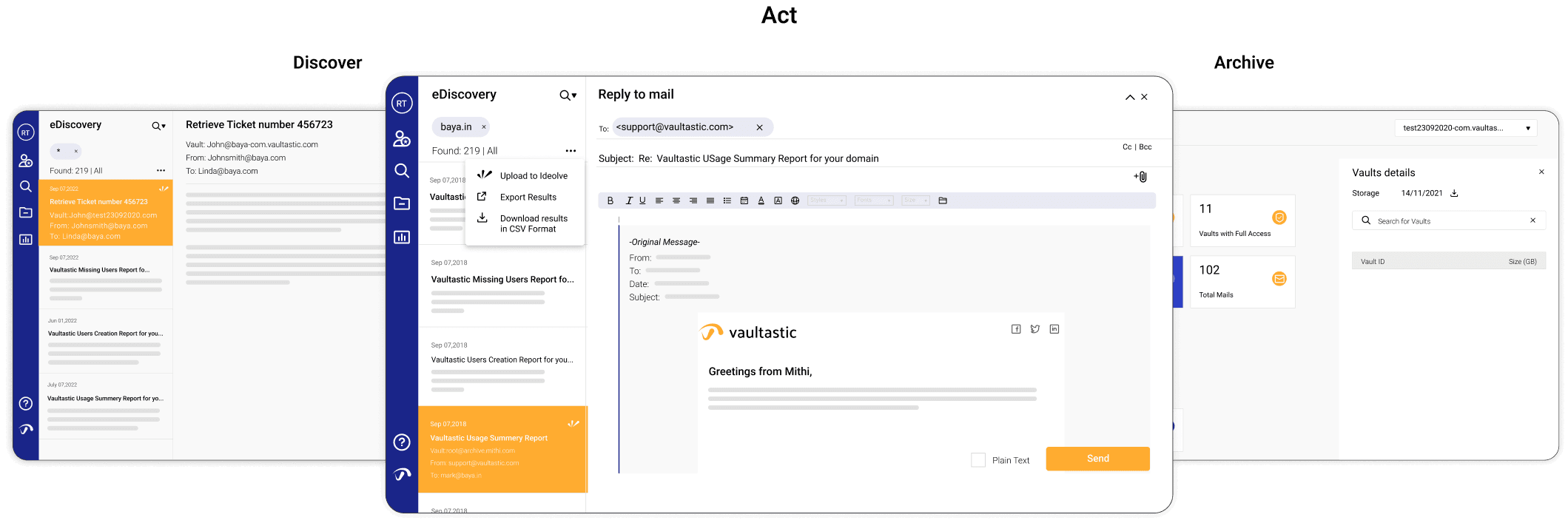Insert bulleted list in reply editor
This screenshot has width=1568, height=523.
[x=727, y=200]
